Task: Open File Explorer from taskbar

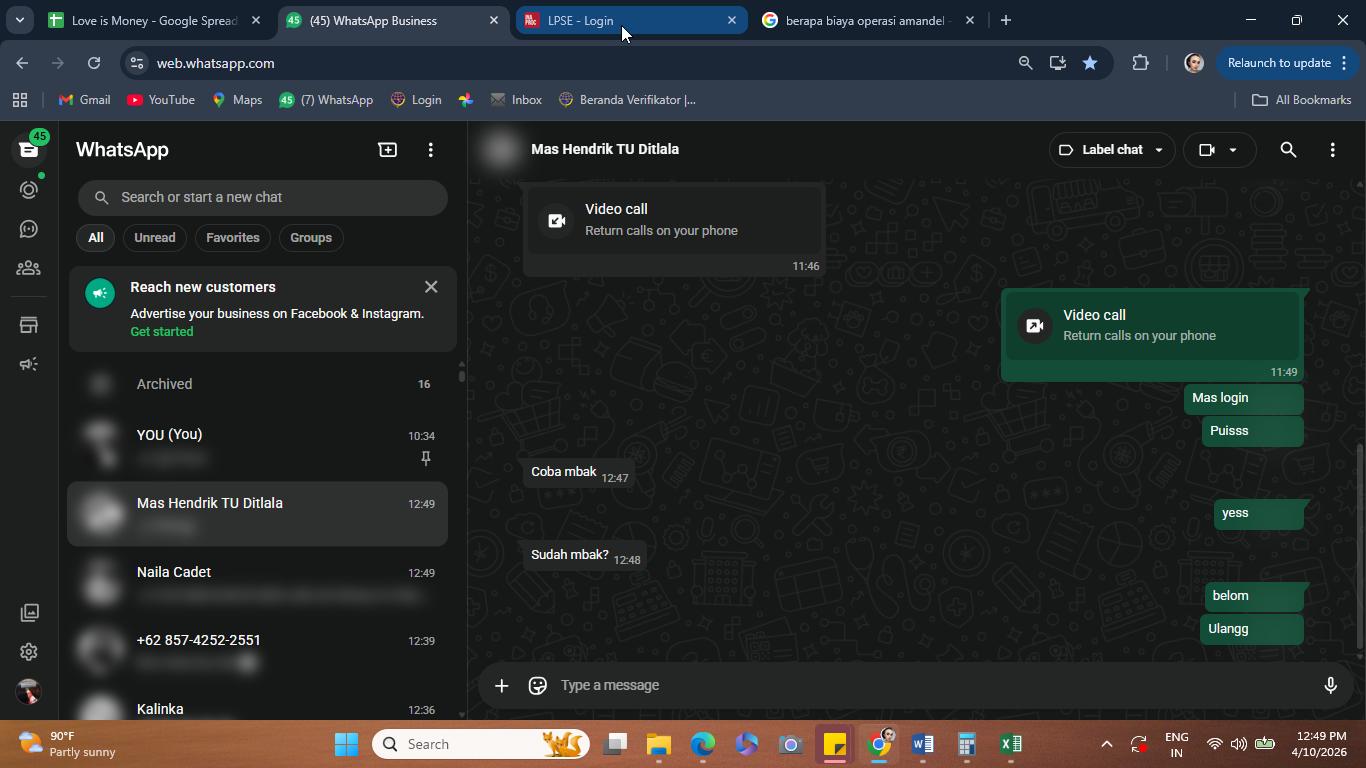Action: click(x=658, y=744)
